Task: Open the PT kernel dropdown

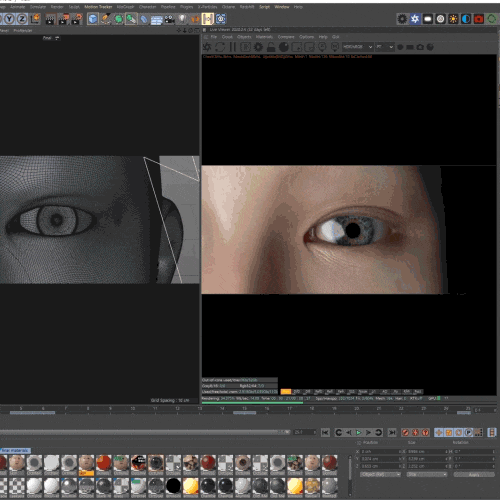Action: (x=385, y=47)
